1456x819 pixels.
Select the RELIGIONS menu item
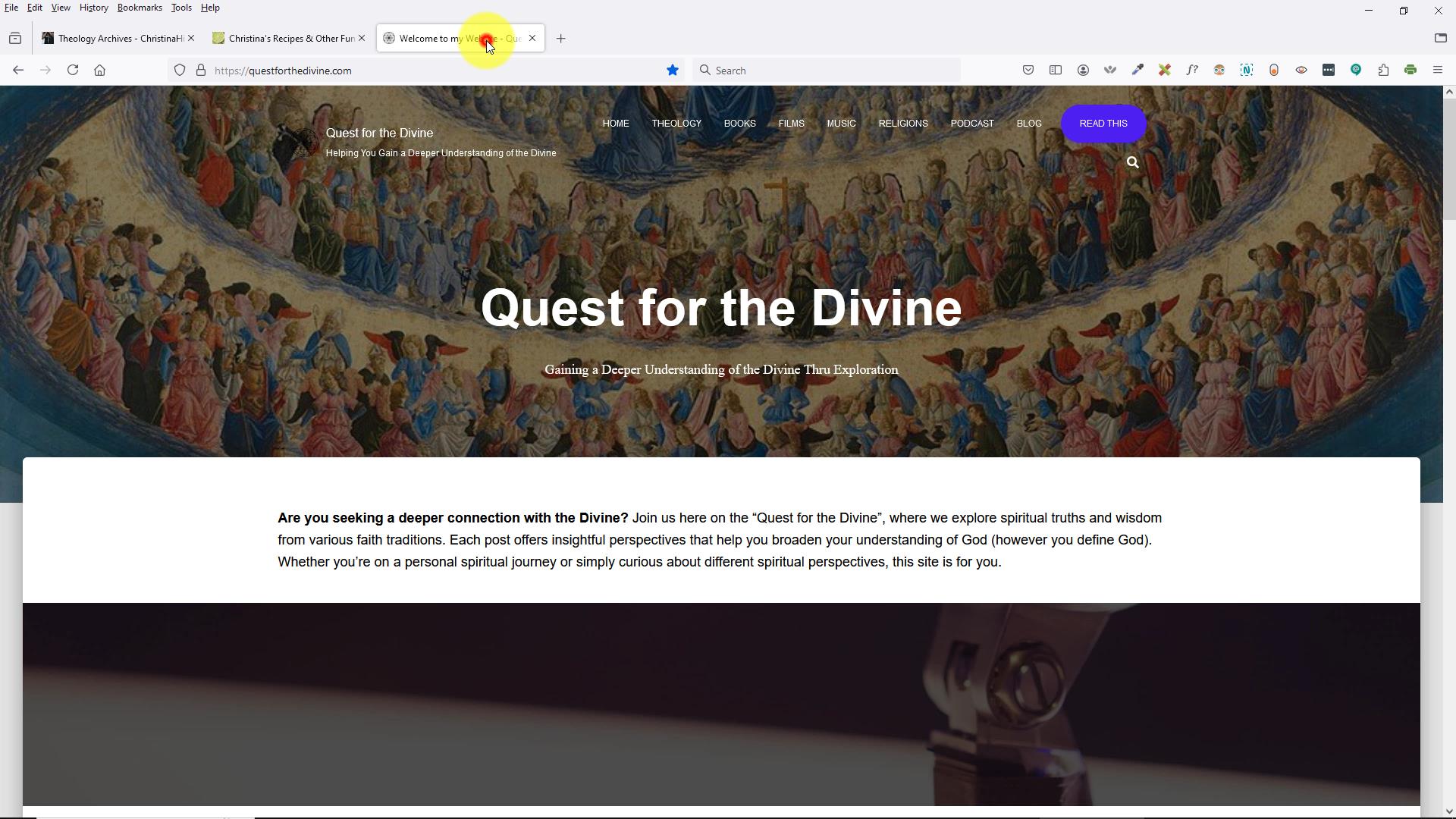(x=904, y=123)
